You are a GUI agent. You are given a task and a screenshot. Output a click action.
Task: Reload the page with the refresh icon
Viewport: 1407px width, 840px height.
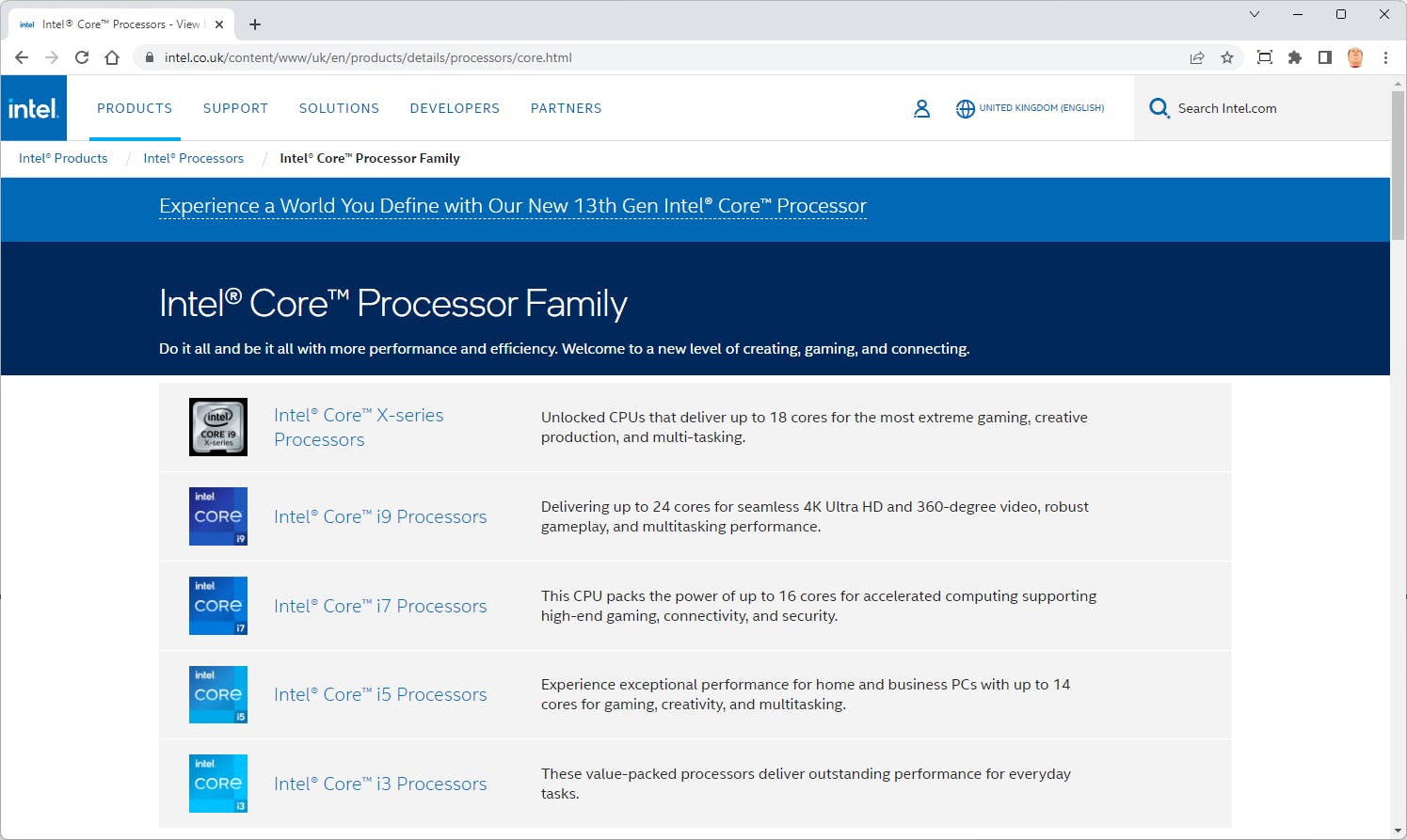[x=82, y=57]
